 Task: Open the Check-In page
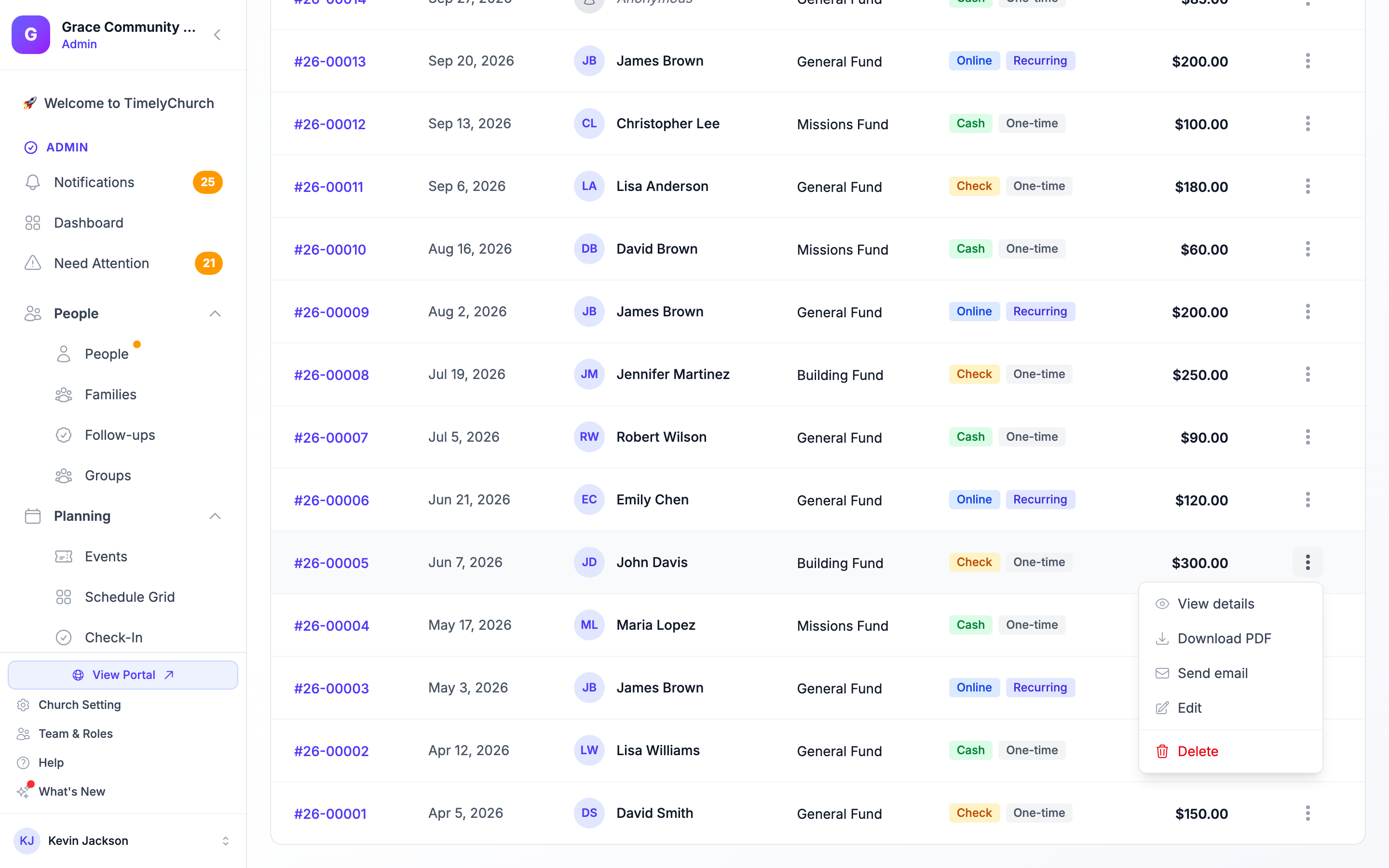tap(114, 637)
